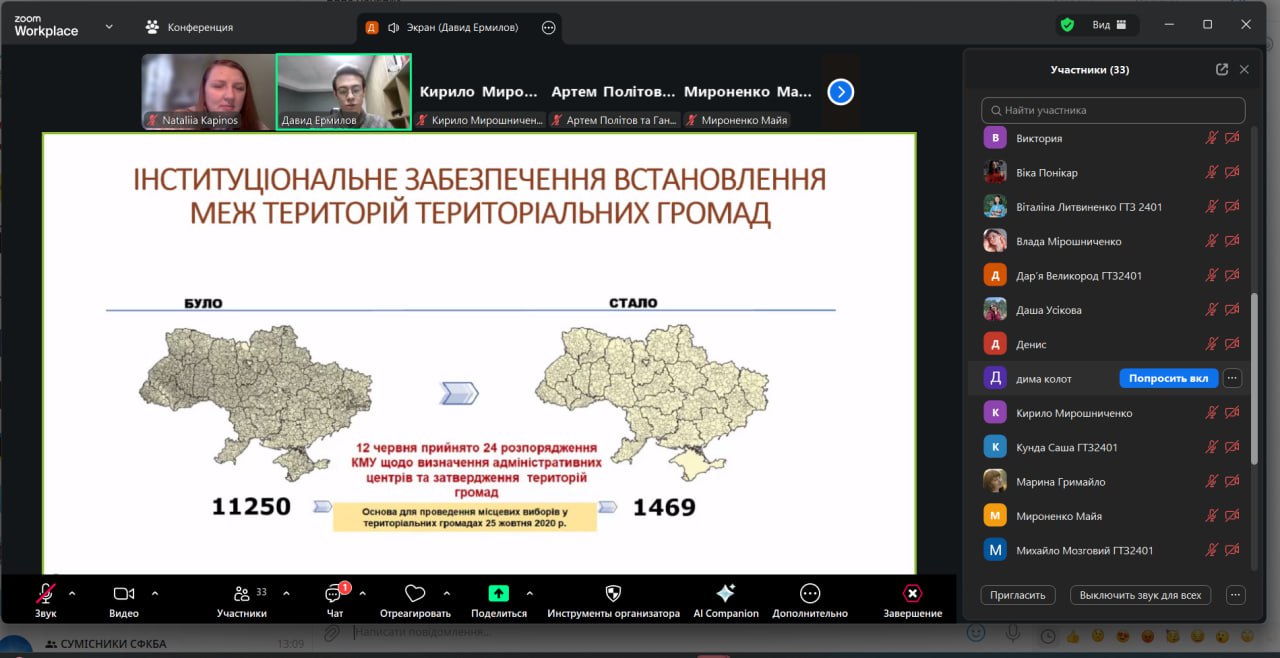The width and height of the screenshot is (1280, 658).
Task: Toggle the Participants panel (Участники)
Action: pos(242,594)
